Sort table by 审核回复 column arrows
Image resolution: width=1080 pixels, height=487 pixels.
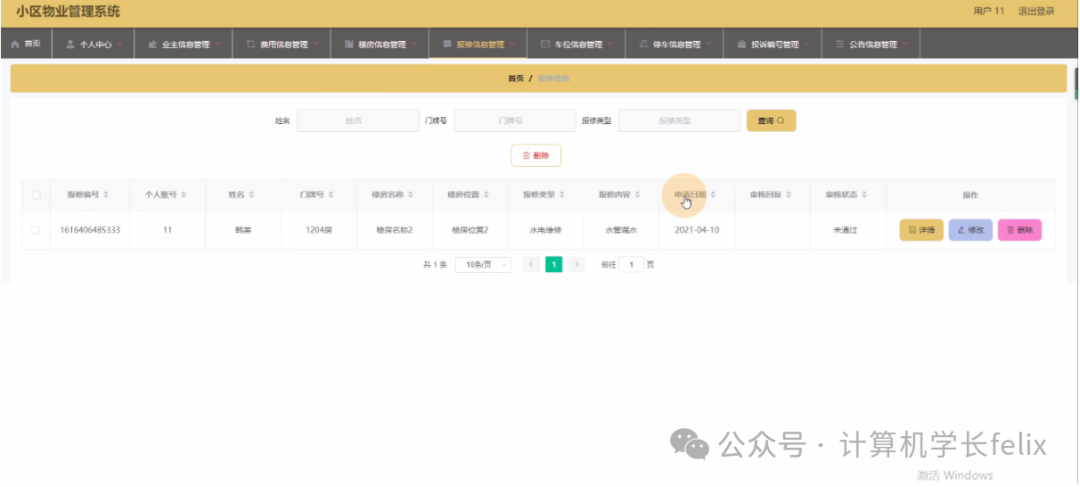789,195
